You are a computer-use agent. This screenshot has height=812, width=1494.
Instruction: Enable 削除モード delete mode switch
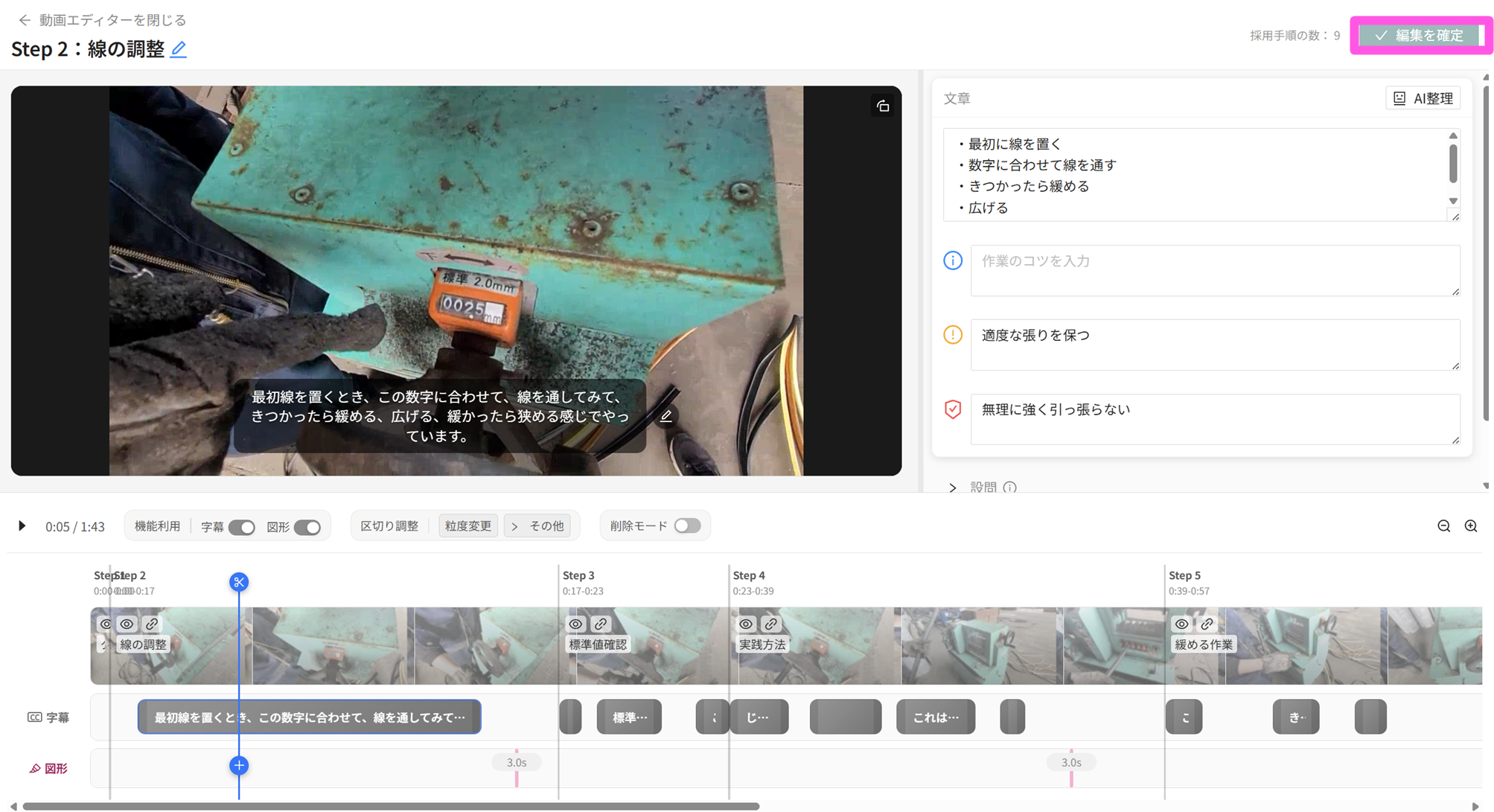pos(687,525)
